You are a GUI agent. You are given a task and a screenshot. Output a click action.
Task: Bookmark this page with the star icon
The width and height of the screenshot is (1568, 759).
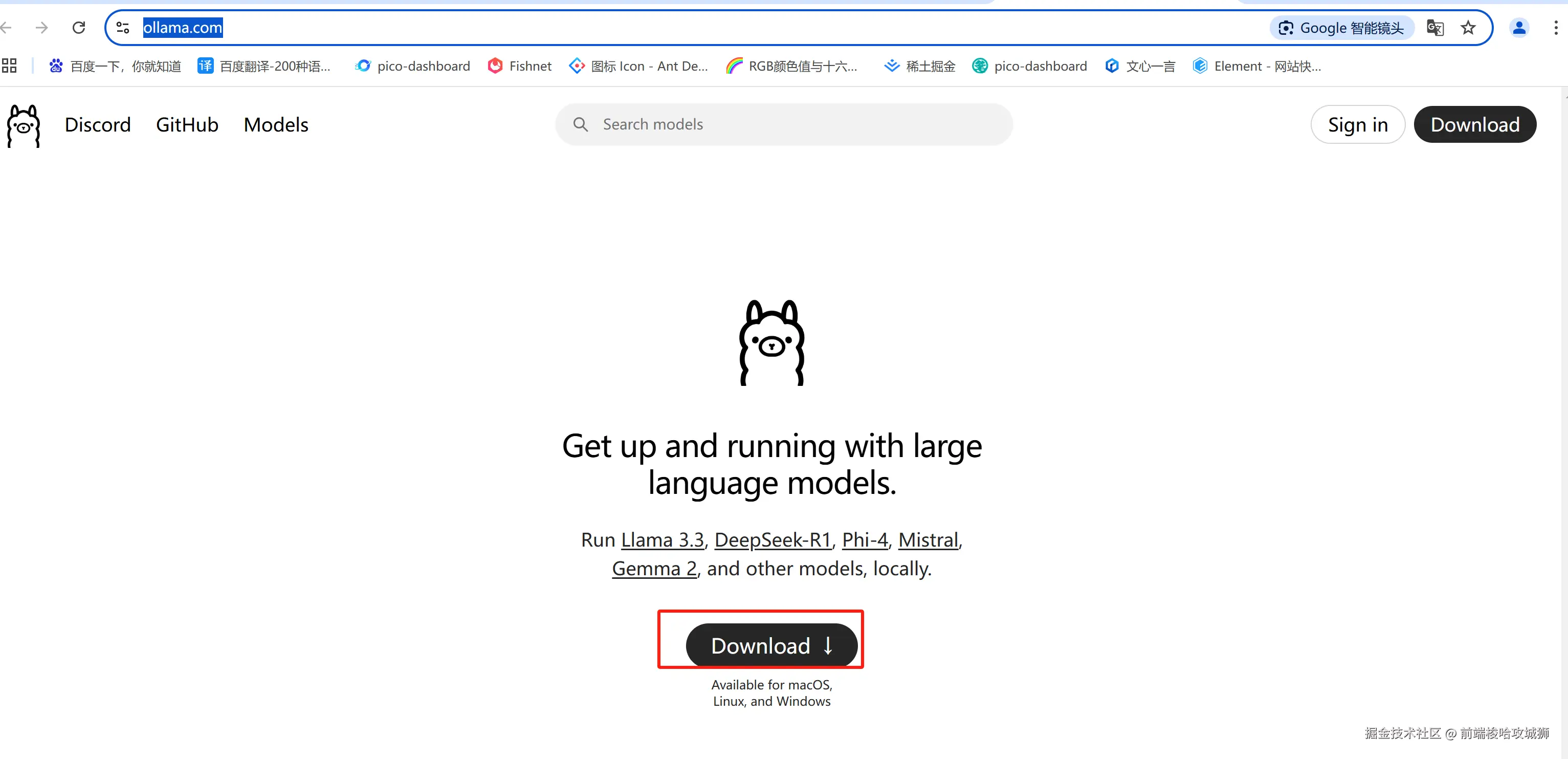point(1468,28)
